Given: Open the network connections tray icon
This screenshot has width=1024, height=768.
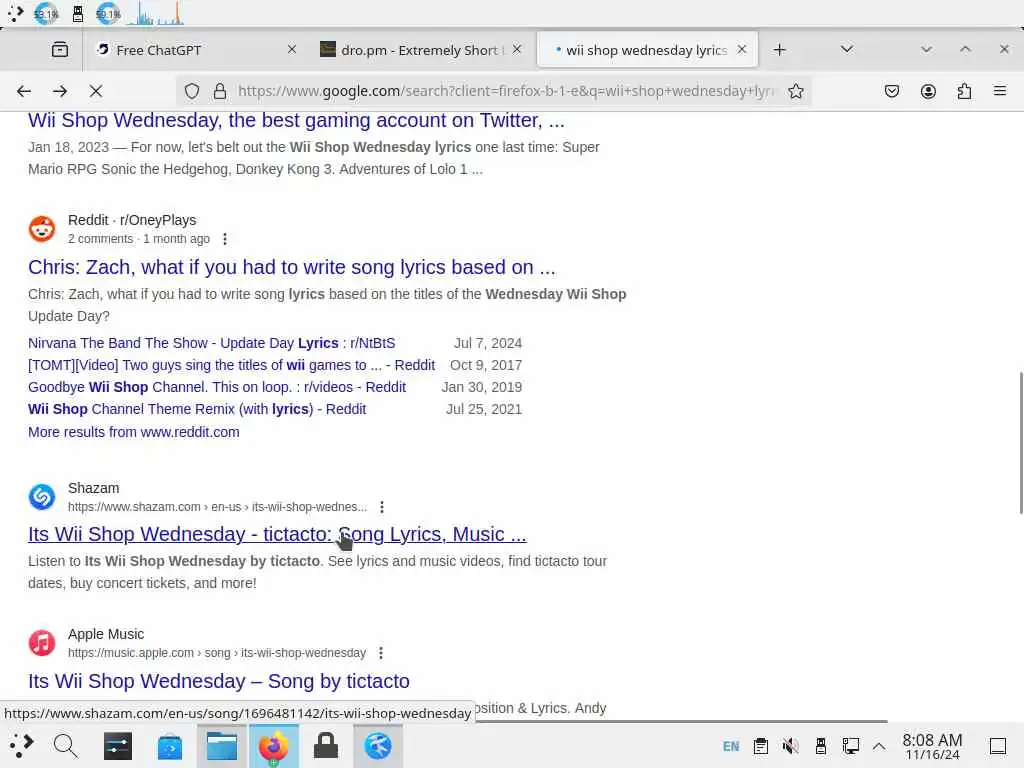Looking at the screenshot, I should tap(850, 746).
